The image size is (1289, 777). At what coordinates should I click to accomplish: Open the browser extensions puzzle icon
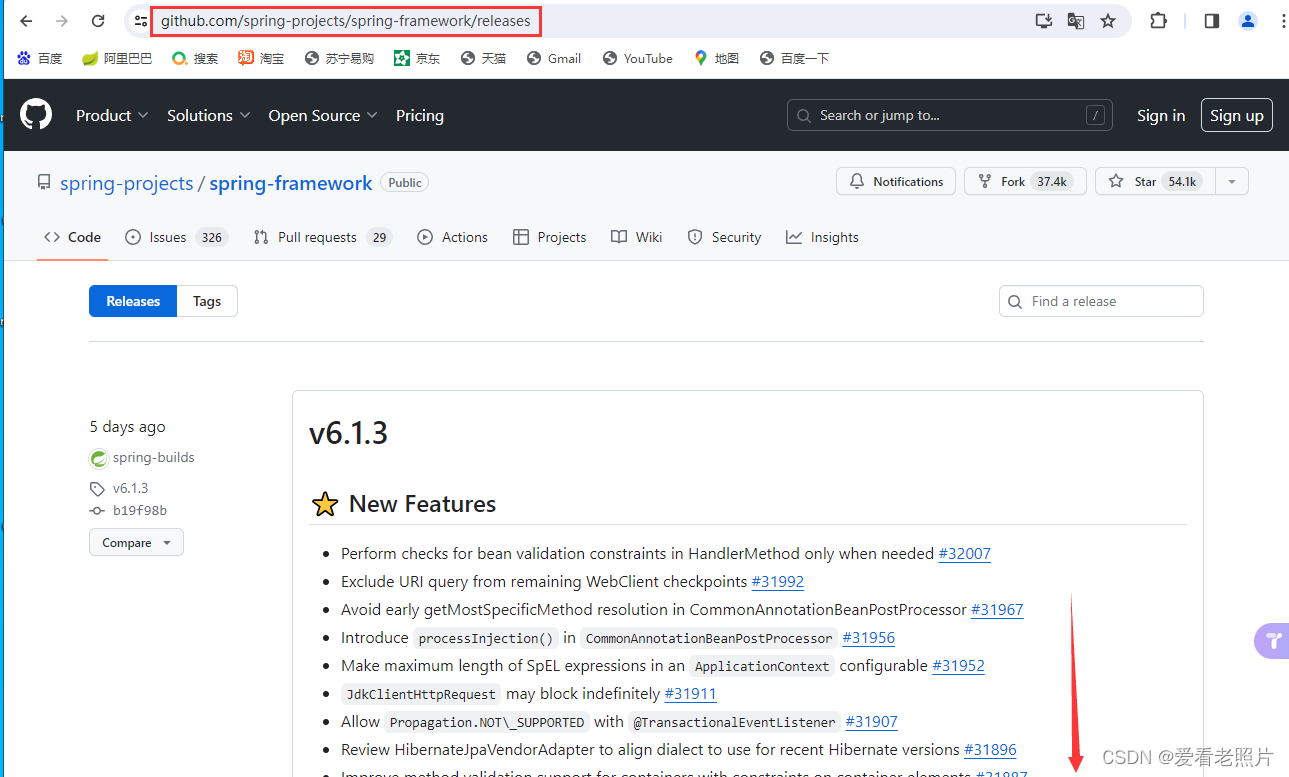pyautogui.click(x=1158, y=21)
